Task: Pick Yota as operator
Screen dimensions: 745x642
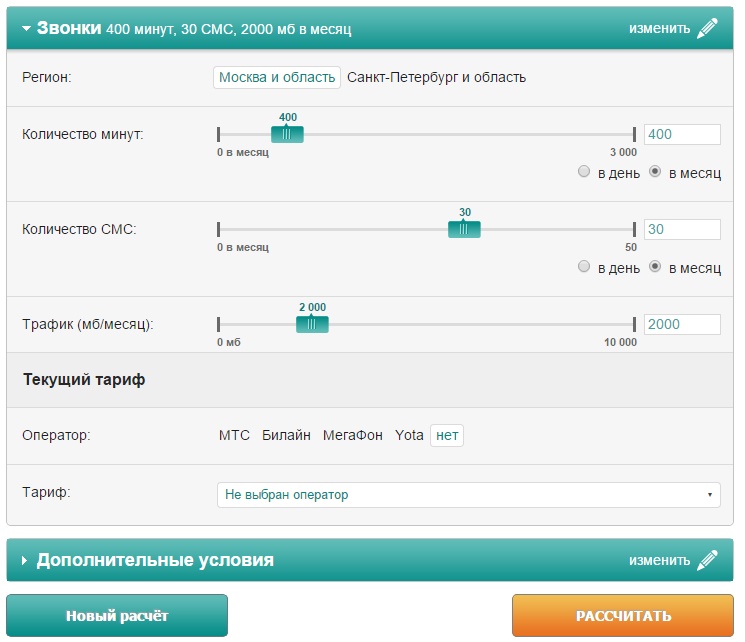Action: coord(409,436)
